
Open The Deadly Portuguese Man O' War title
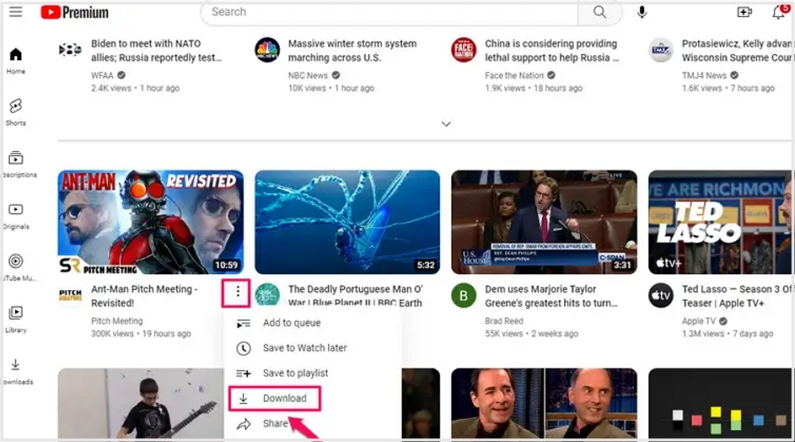coord(355,295)
